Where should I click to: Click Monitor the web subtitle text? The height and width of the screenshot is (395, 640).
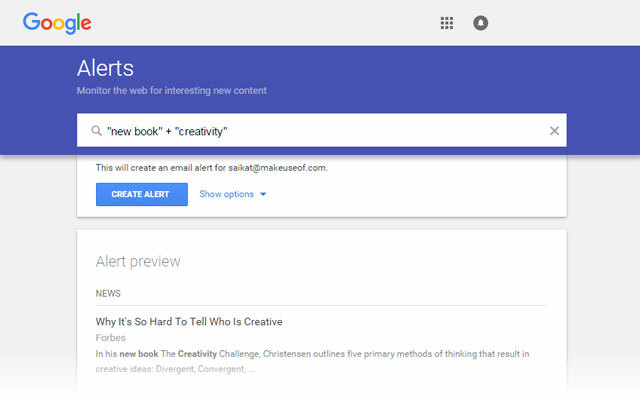(172, 91)
